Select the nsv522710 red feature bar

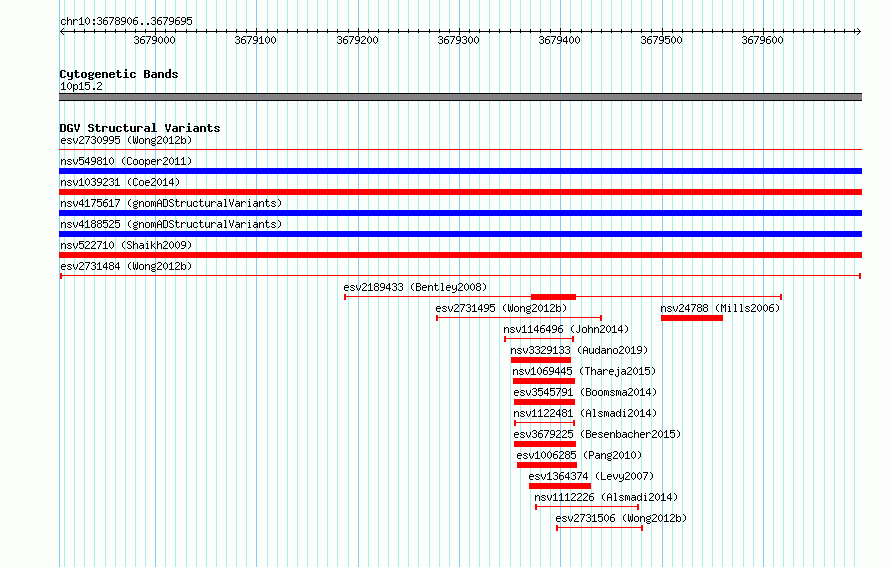click(460, 255)
